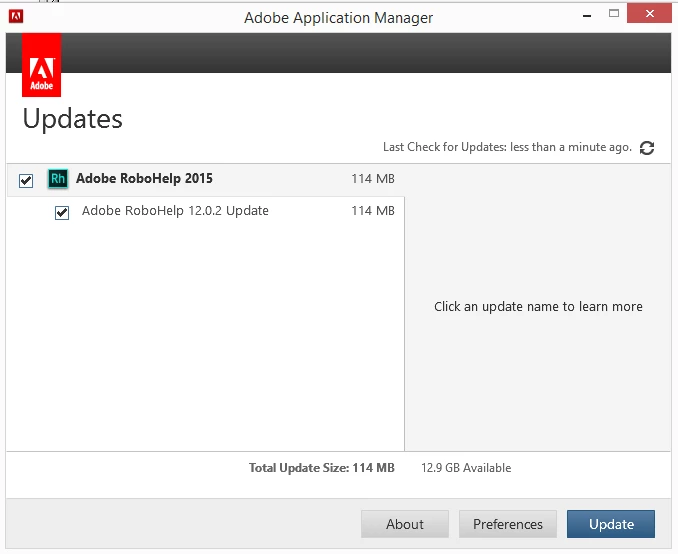Uncheck the Adobe RoboHelp 2015 checkbox
This screenshot has width=678, height=554.
point(26,180)
